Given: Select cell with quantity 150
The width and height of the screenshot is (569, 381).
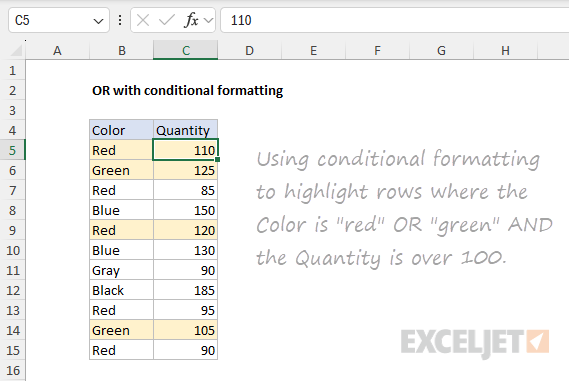Looking at the screenshot, I should 185,210.
